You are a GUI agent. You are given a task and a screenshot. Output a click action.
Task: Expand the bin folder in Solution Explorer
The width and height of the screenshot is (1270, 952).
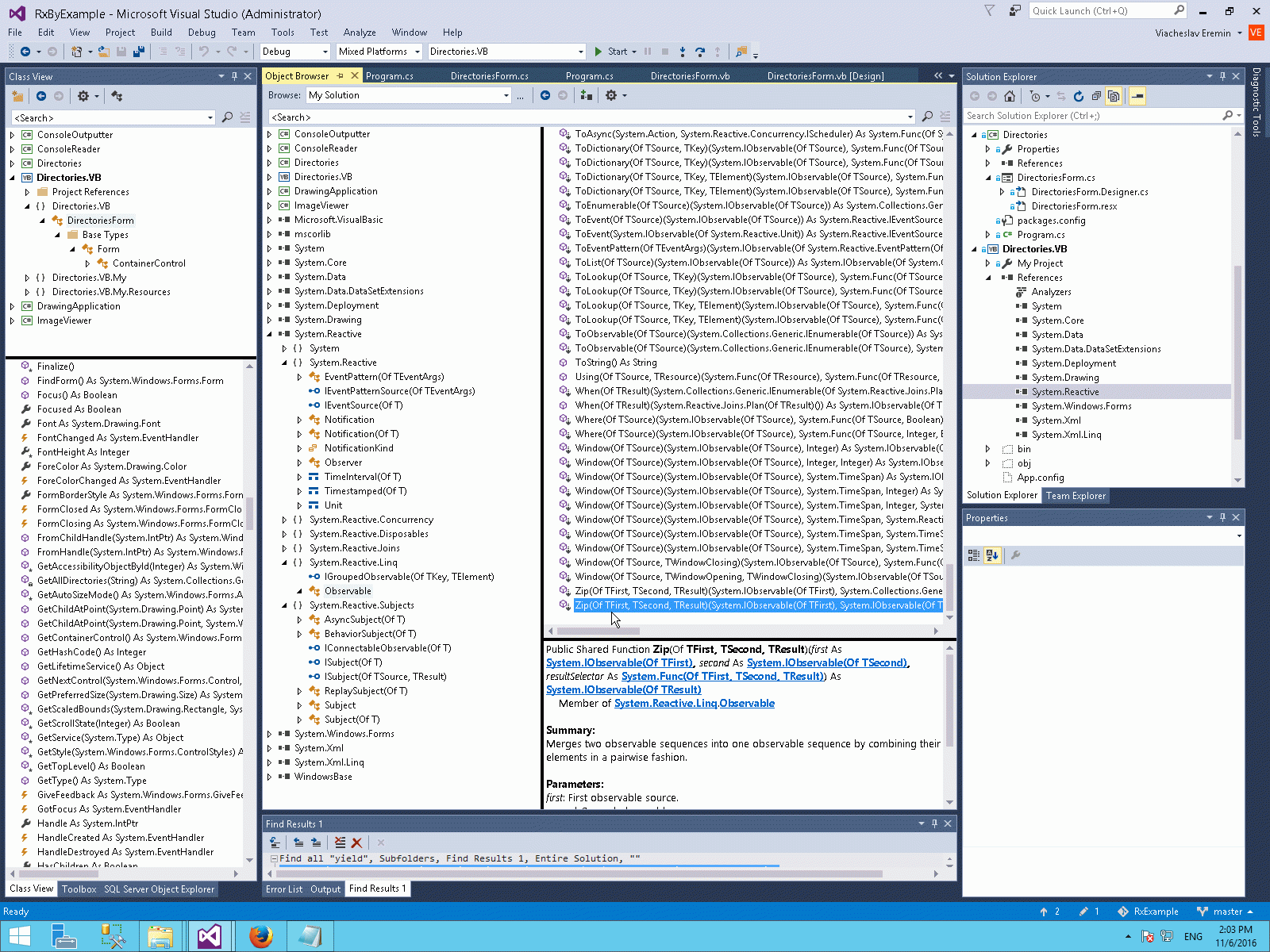988,449
